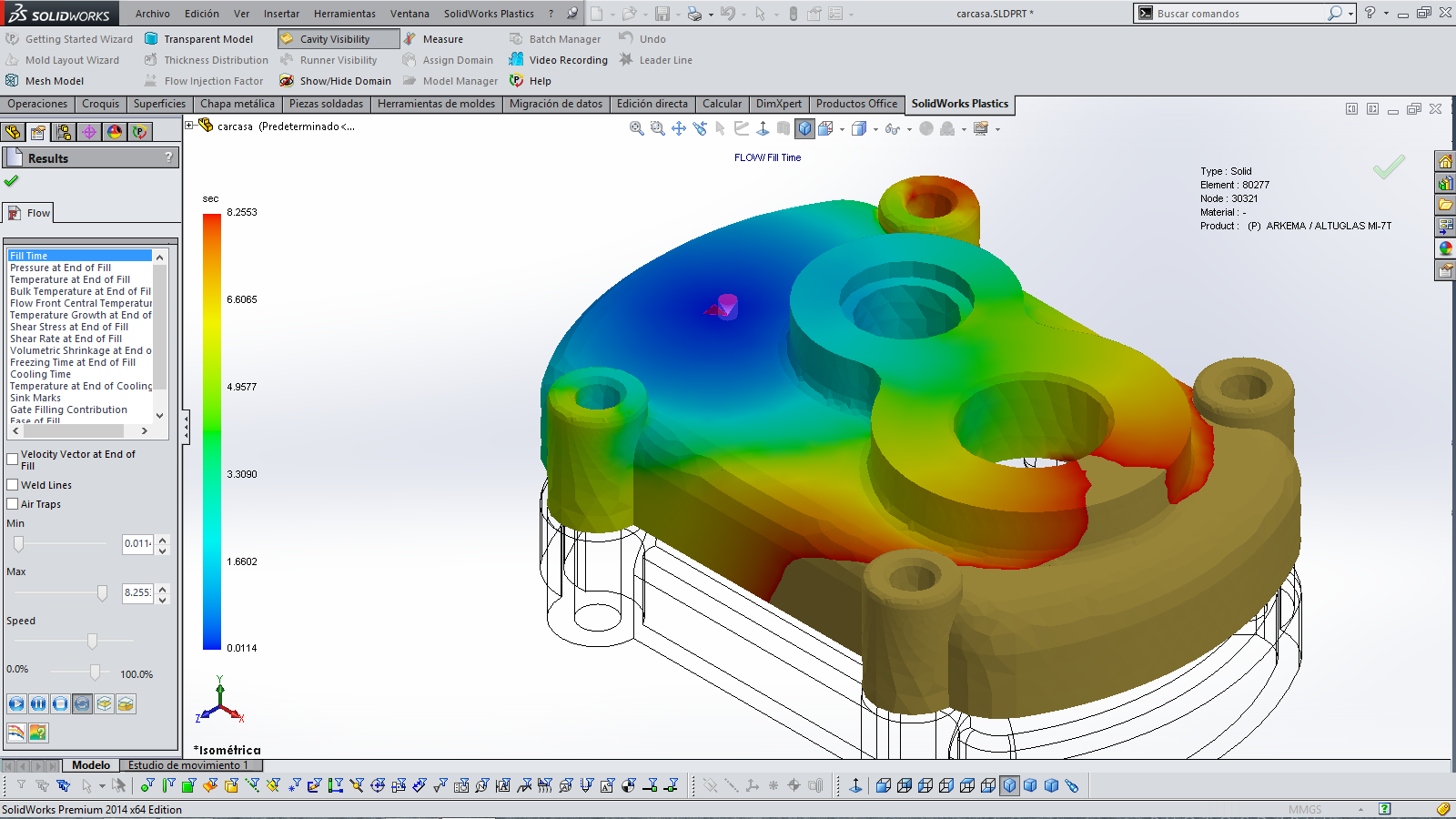Open search commands dropdown arrow
This screenshot has width=1456, height=819.
click(x=1350, y=14)
